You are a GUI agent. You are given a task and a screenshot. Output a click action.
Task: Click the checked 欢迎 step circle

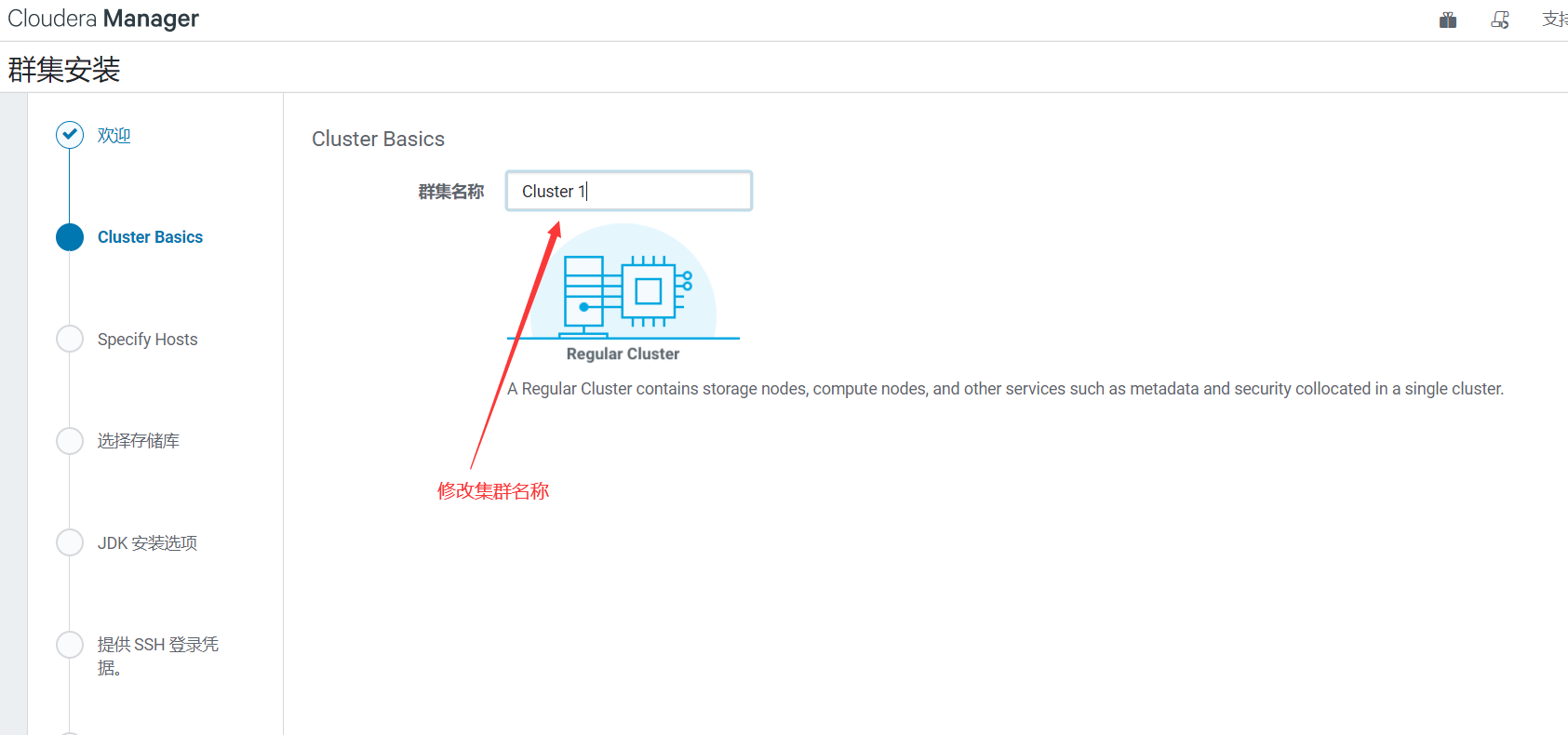pyautogui.click(x=70, y=135)
